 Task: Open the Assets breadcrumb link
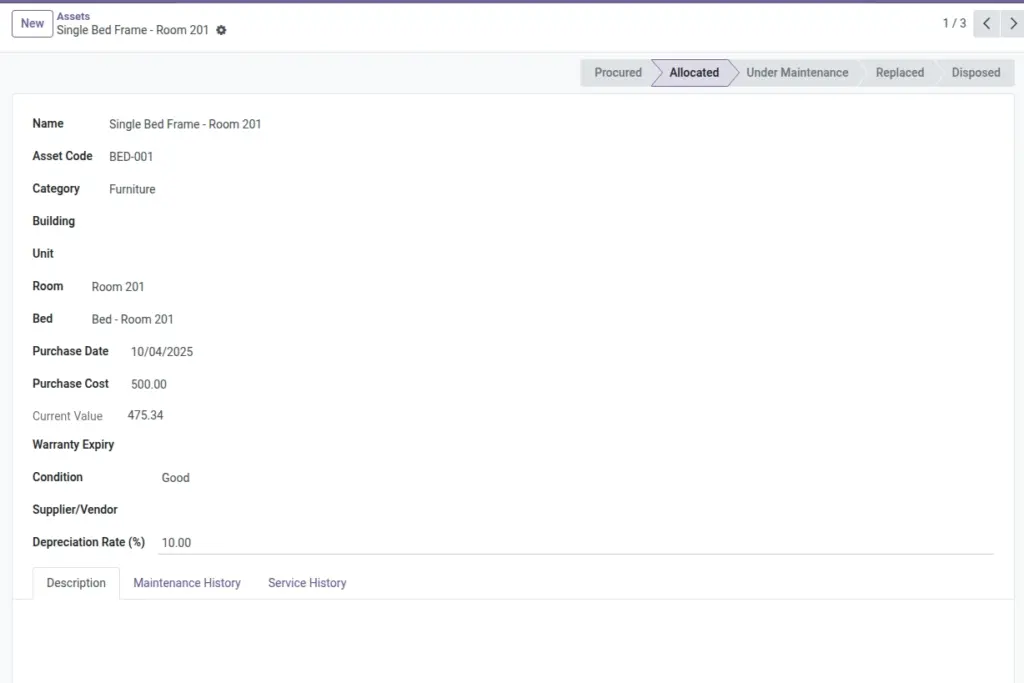73,16
